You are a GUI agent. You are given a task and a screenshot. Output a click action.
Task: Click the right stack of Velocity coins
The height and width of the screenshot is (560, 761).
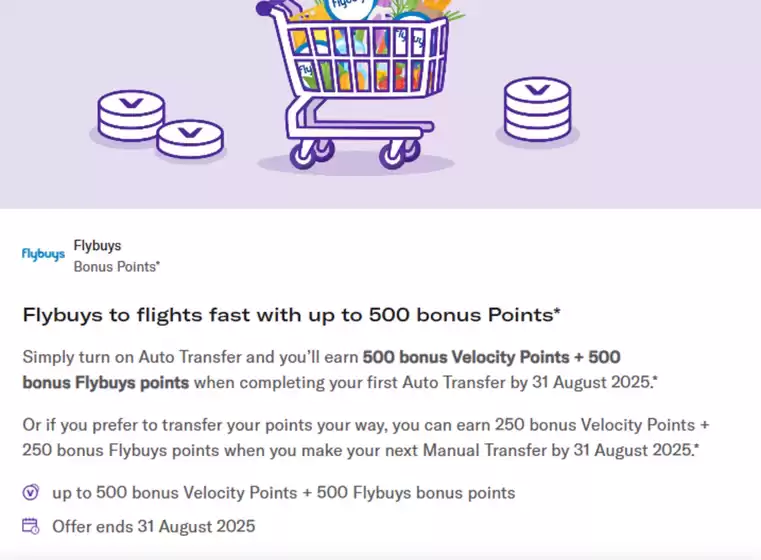point(537,110)
